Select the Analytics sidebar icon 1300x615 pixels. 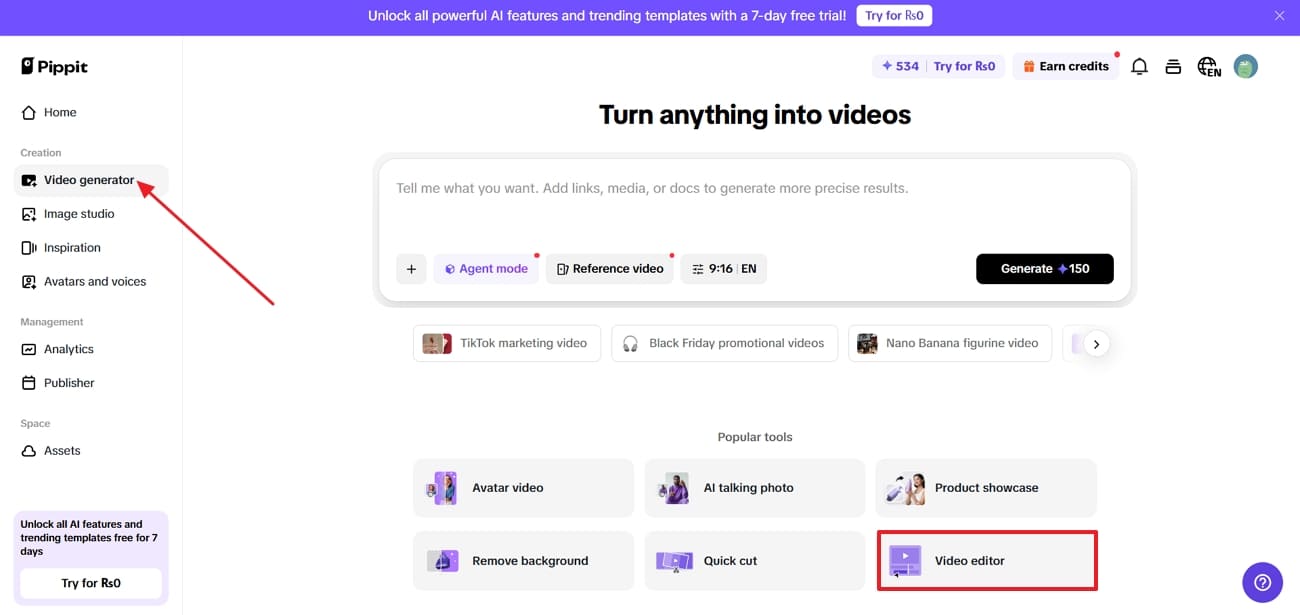(27, 349)
